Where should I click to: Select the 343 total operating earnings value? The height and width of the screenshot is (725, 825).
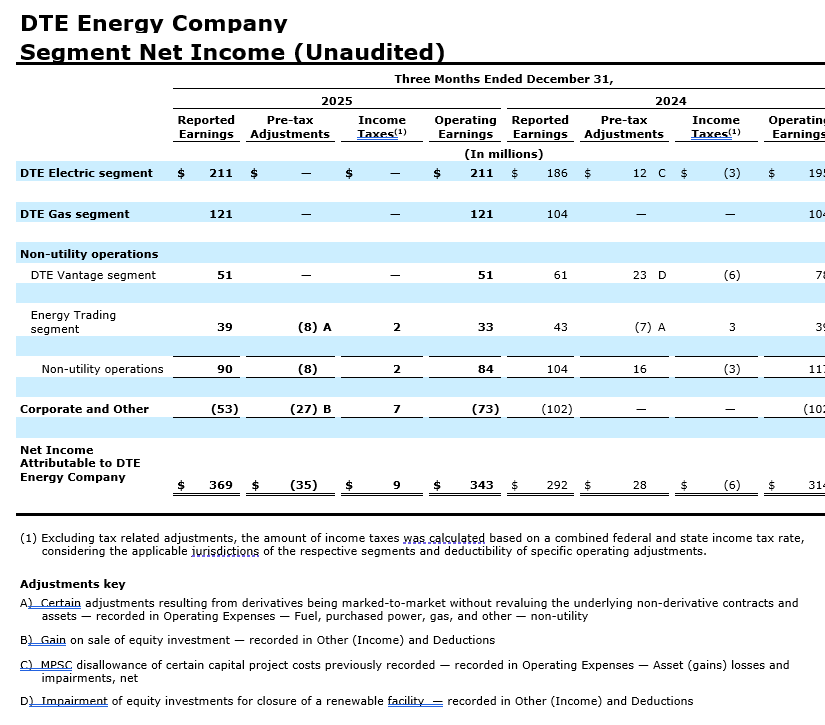point(481,485)
